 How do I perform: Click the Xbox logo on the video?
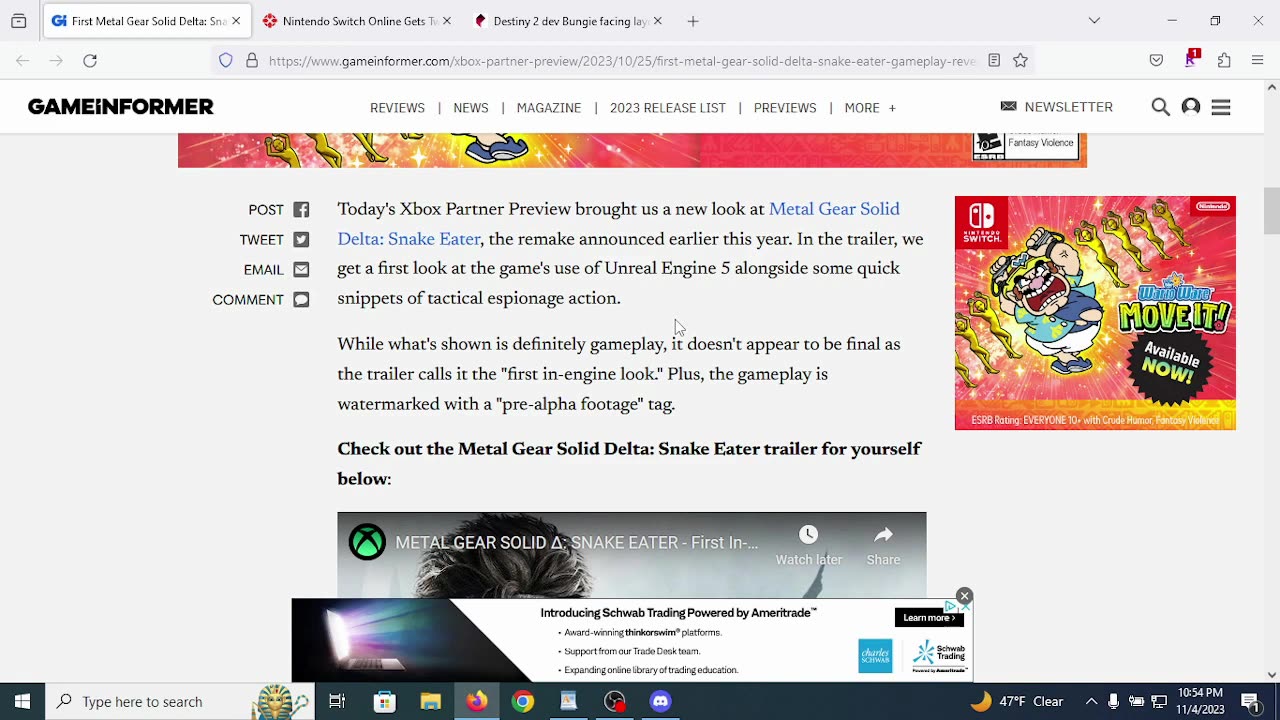pos(367,542)
